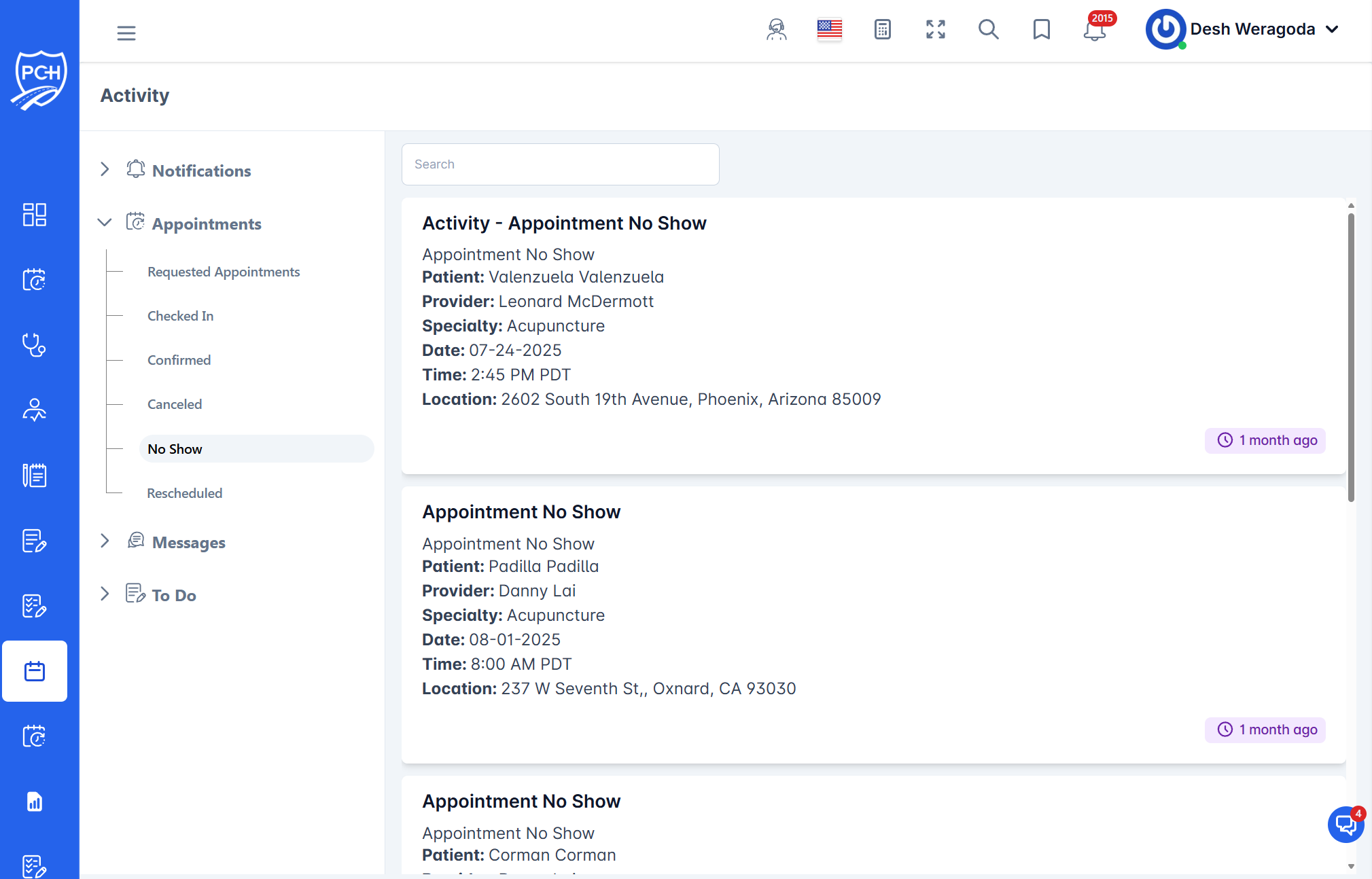Open the dashboard icon in the sidebar

pos(35,214)
